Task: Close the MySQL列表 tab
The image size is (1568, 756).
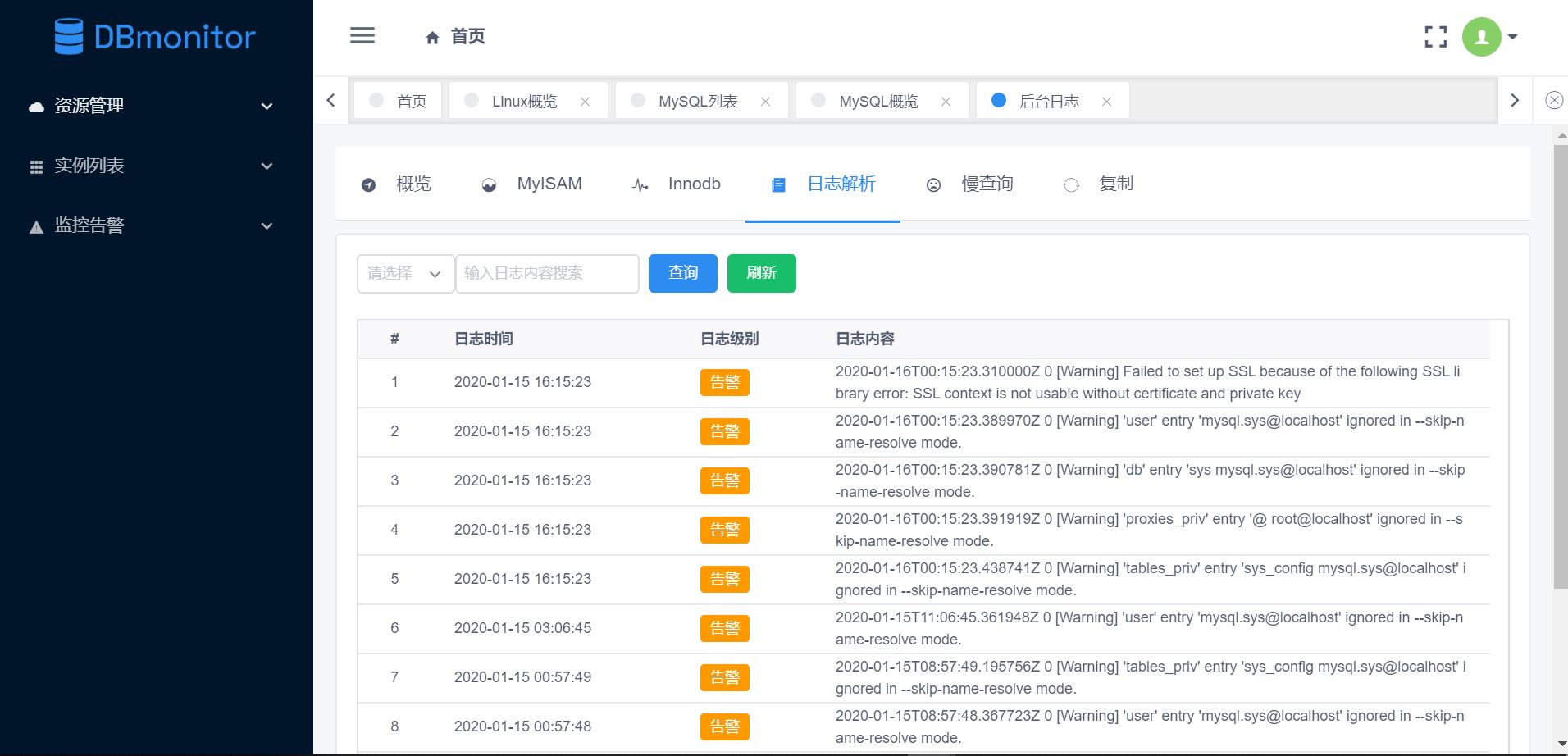Action: 765,102
